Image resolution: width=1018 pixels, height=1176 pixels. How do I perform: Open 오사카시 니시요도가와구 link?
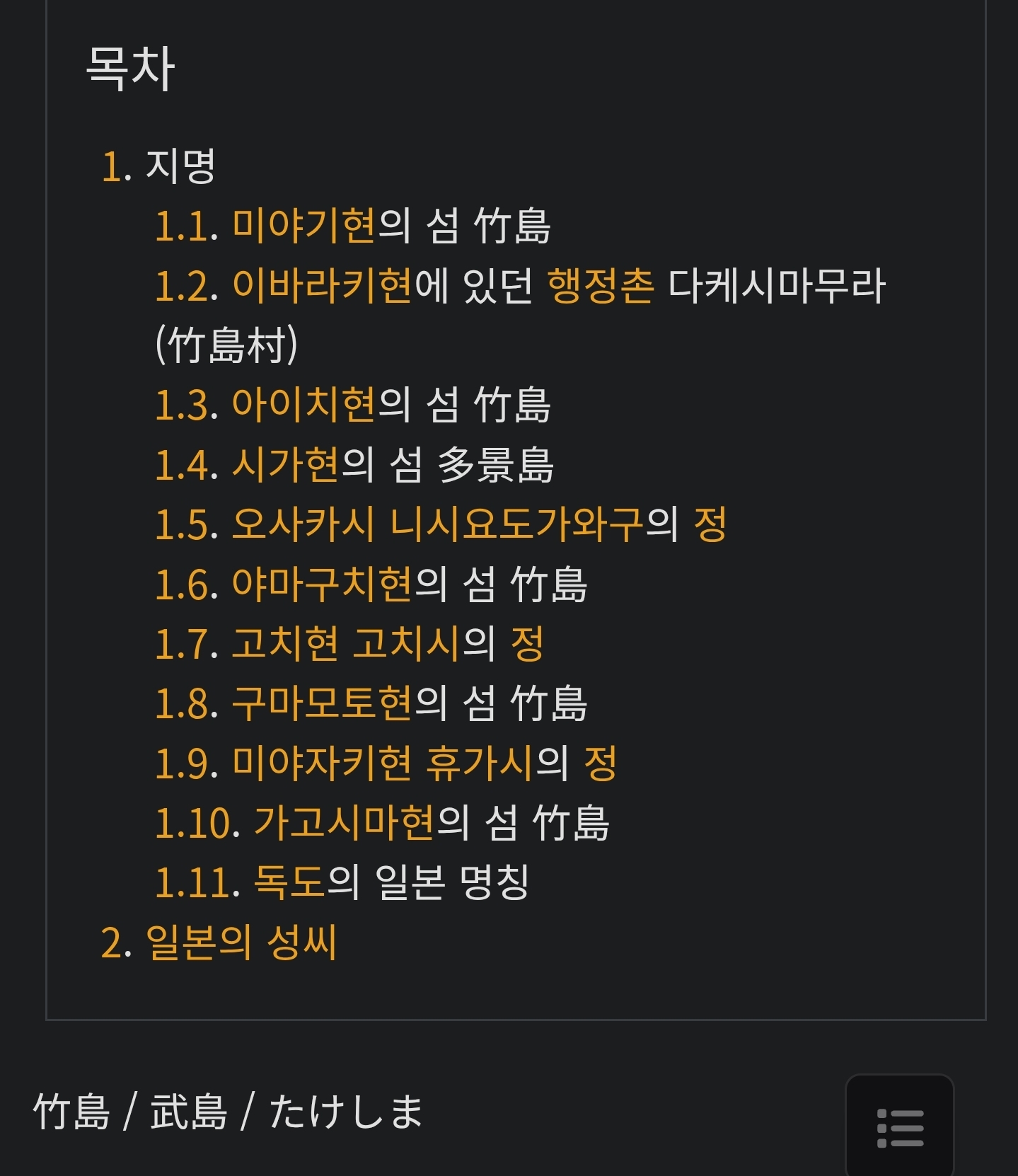point(438,525)
